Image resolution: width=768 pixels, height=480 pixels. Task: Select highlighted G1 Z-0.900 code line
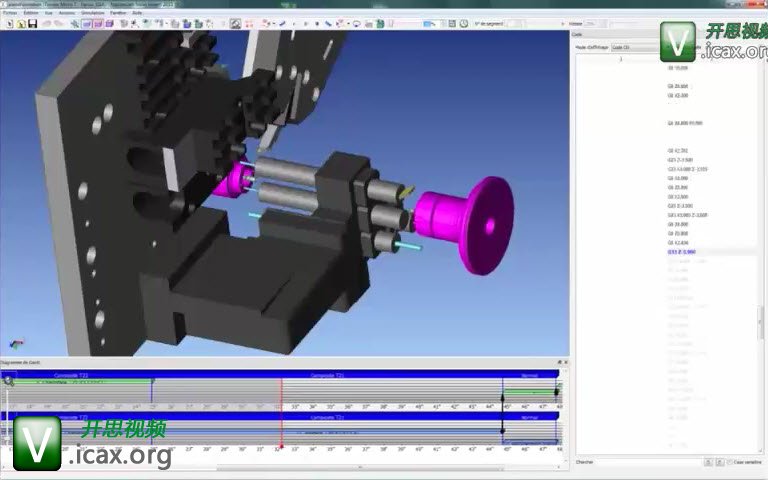[x=681, y=252]
